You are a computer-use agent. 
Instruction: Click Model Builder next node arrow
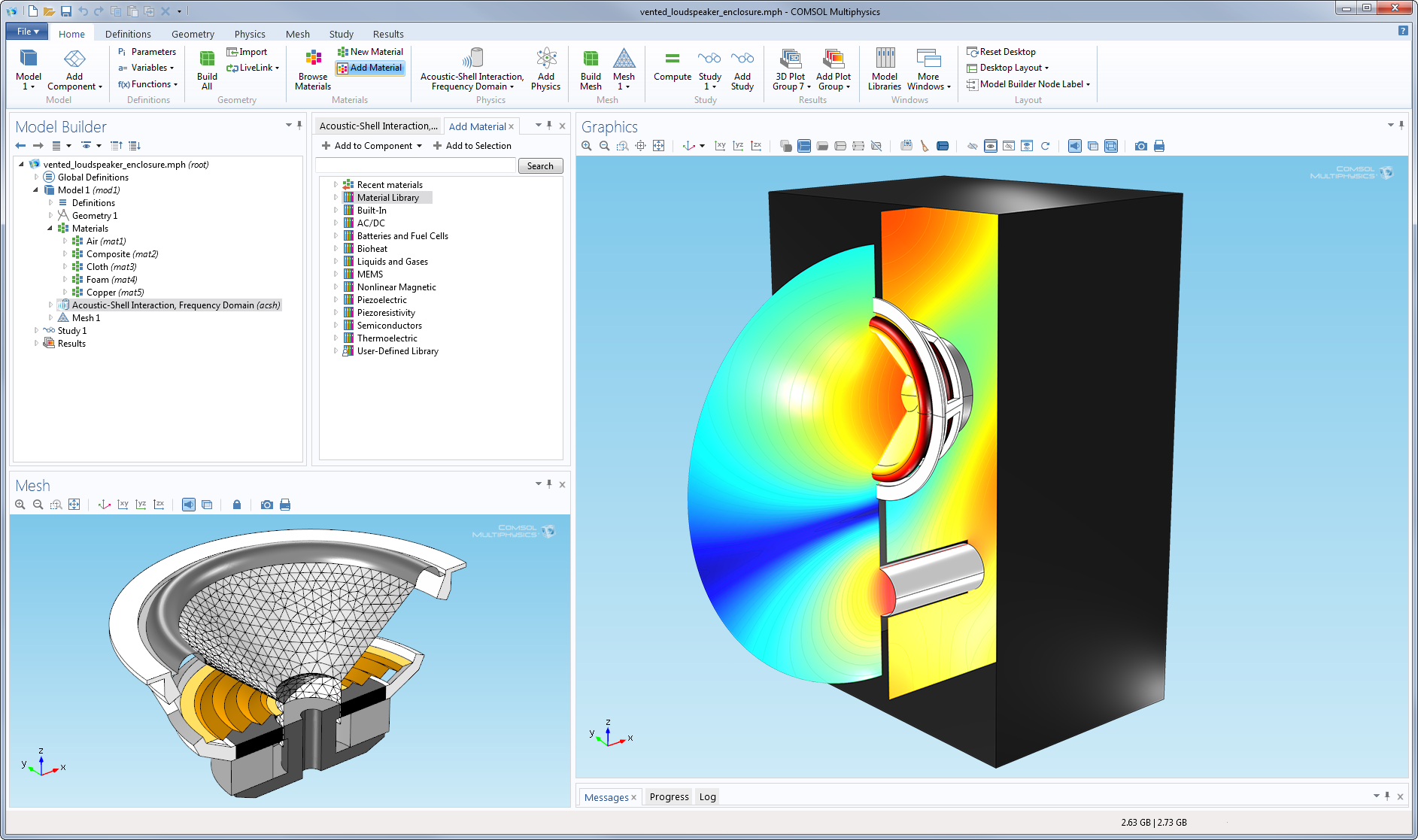pos(38,145)
